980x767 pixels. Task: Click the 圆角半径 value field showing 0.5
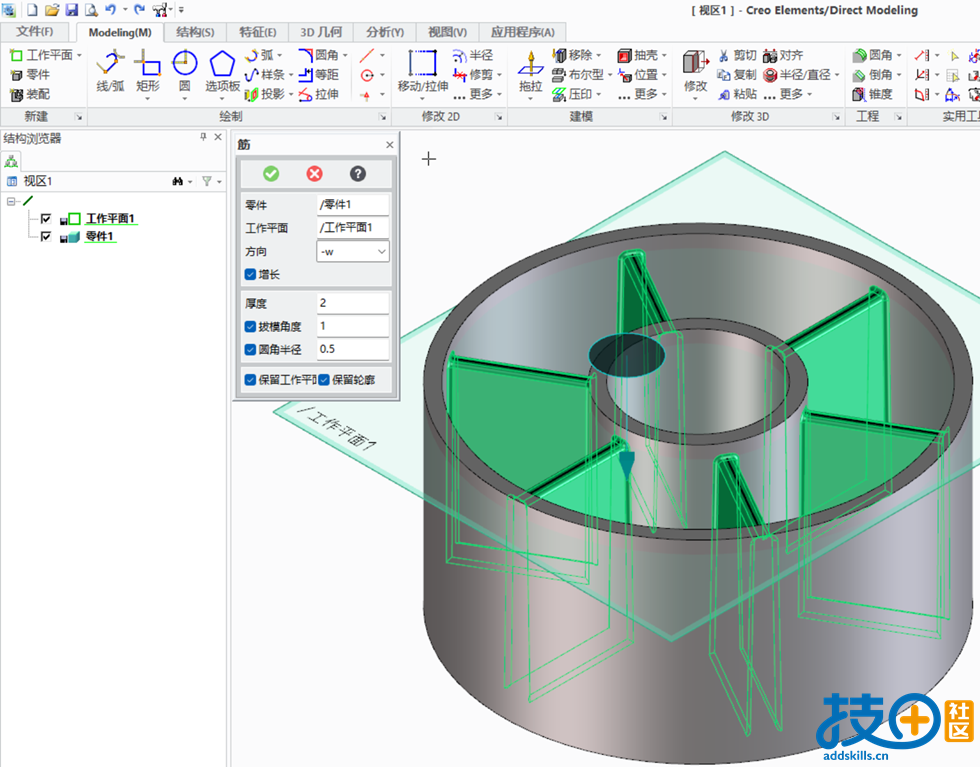coord(353,349)
